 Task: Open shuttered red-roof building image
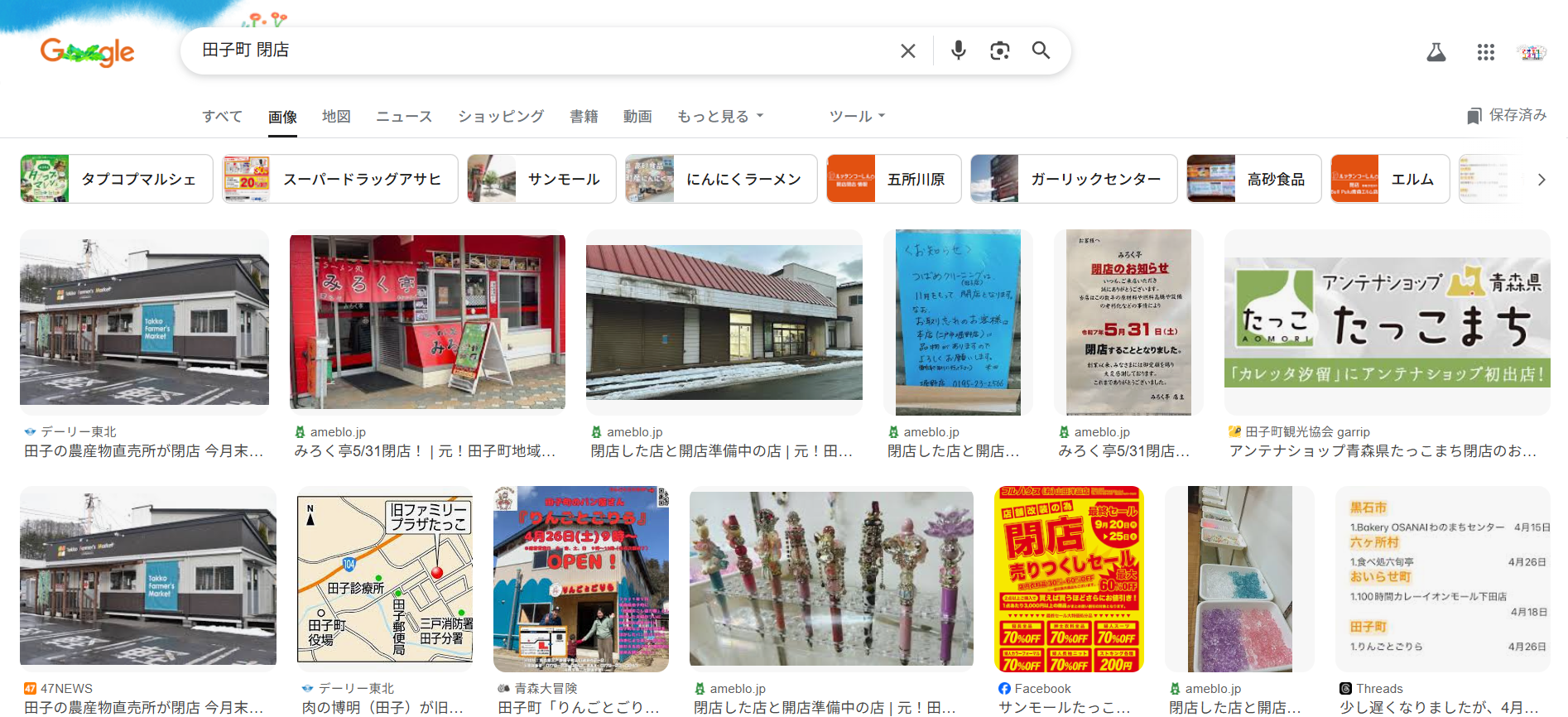coord(724,322)
